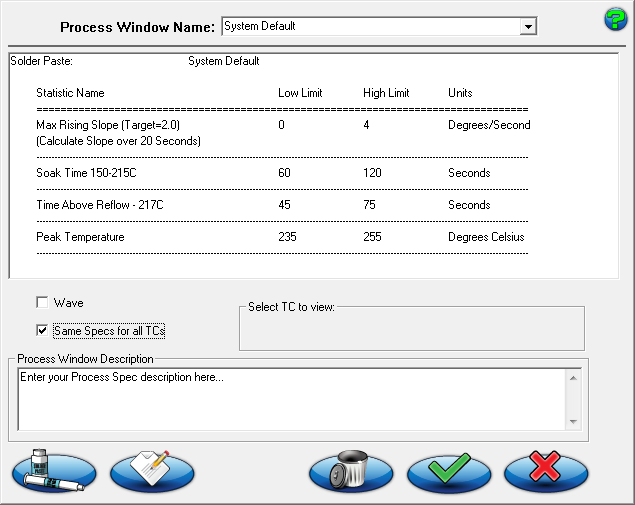Open help via green question mark icon

pyautogui.click(x=615, y=19)
